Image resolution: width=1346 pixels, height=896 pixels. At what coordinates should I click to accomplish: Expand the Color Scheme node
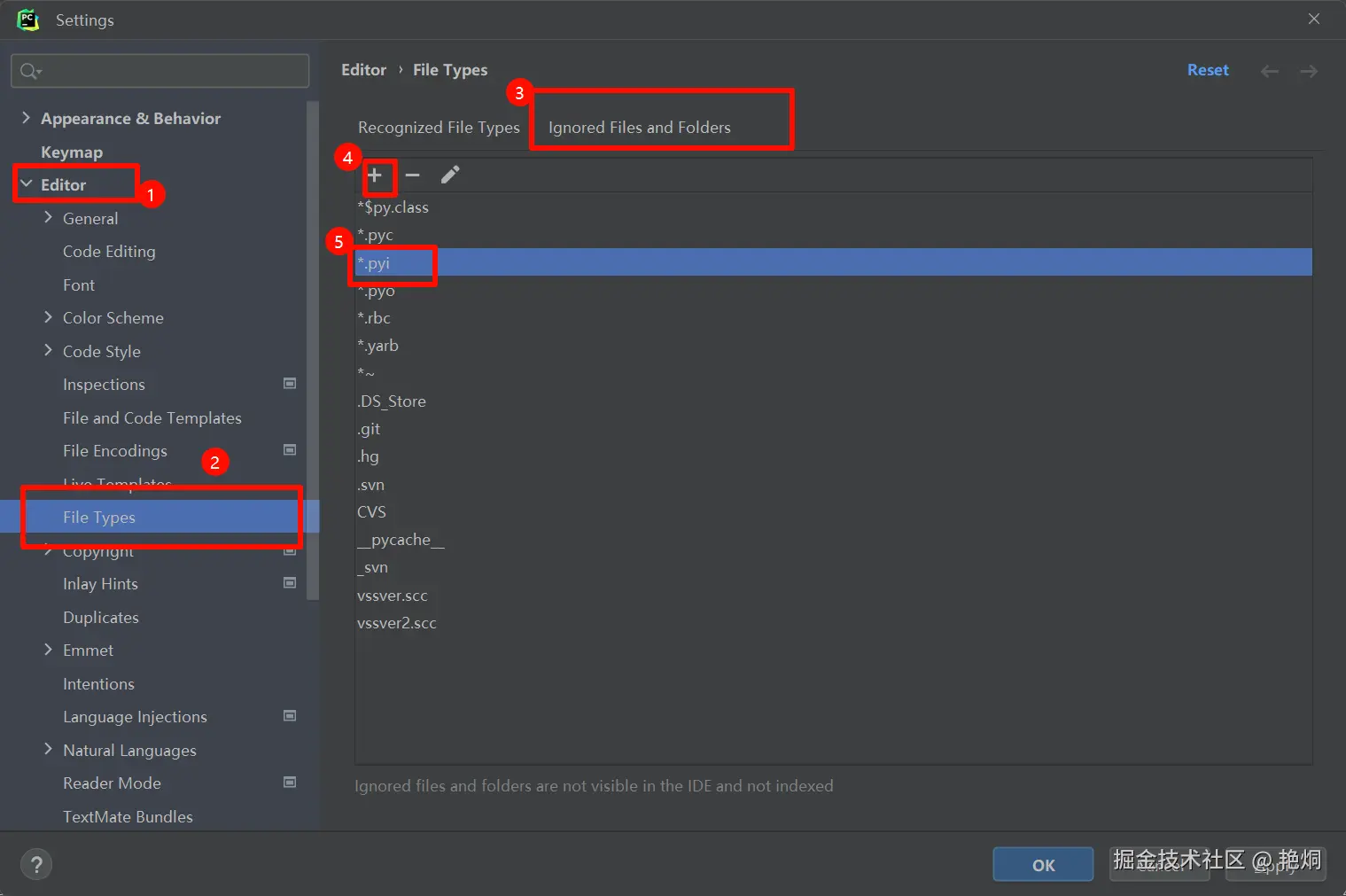click(x=48, y=317)
